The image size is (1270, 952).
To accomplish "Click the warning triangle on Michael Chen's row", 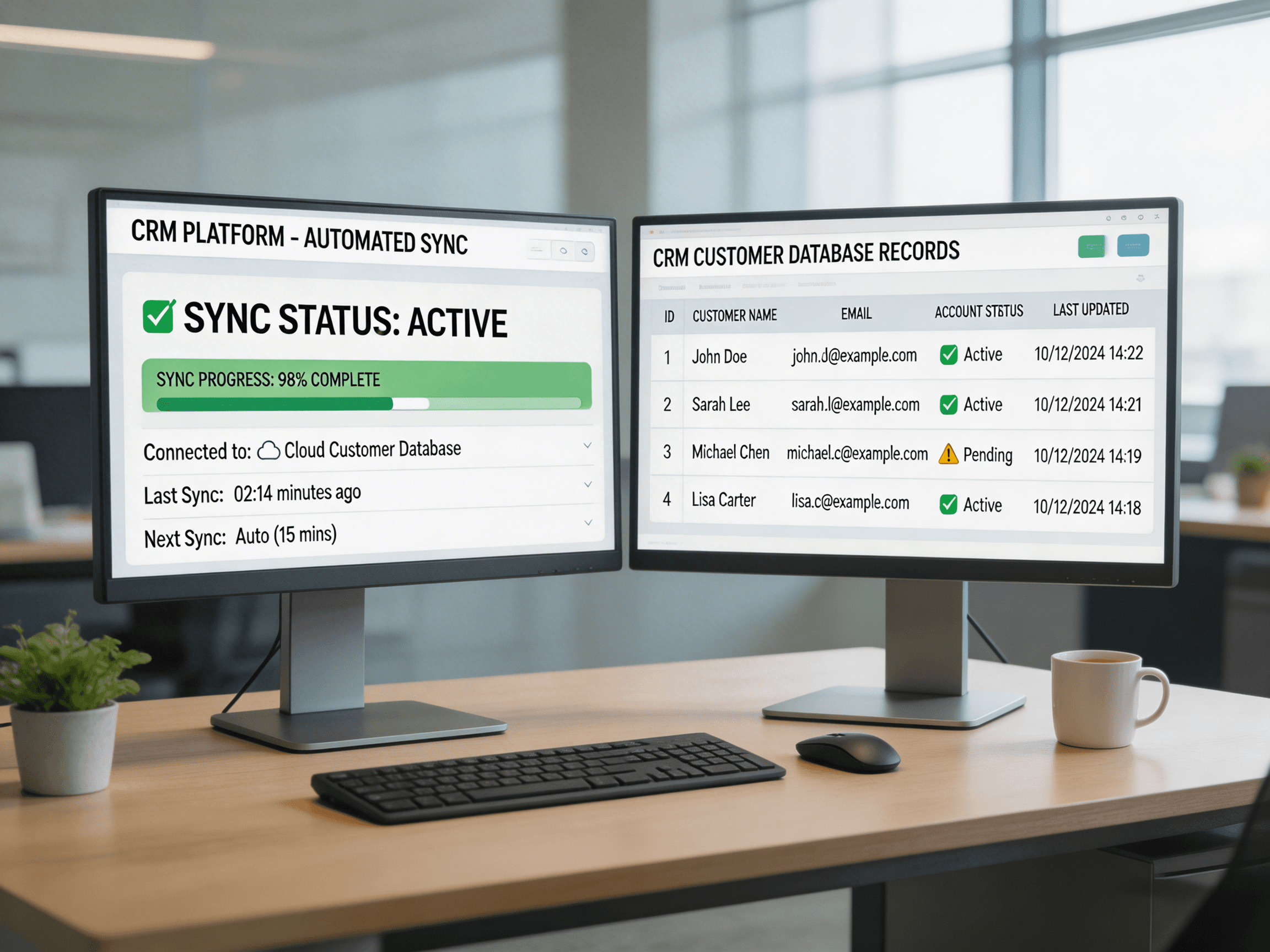I will pyautogui.click(x=949, y=455).
